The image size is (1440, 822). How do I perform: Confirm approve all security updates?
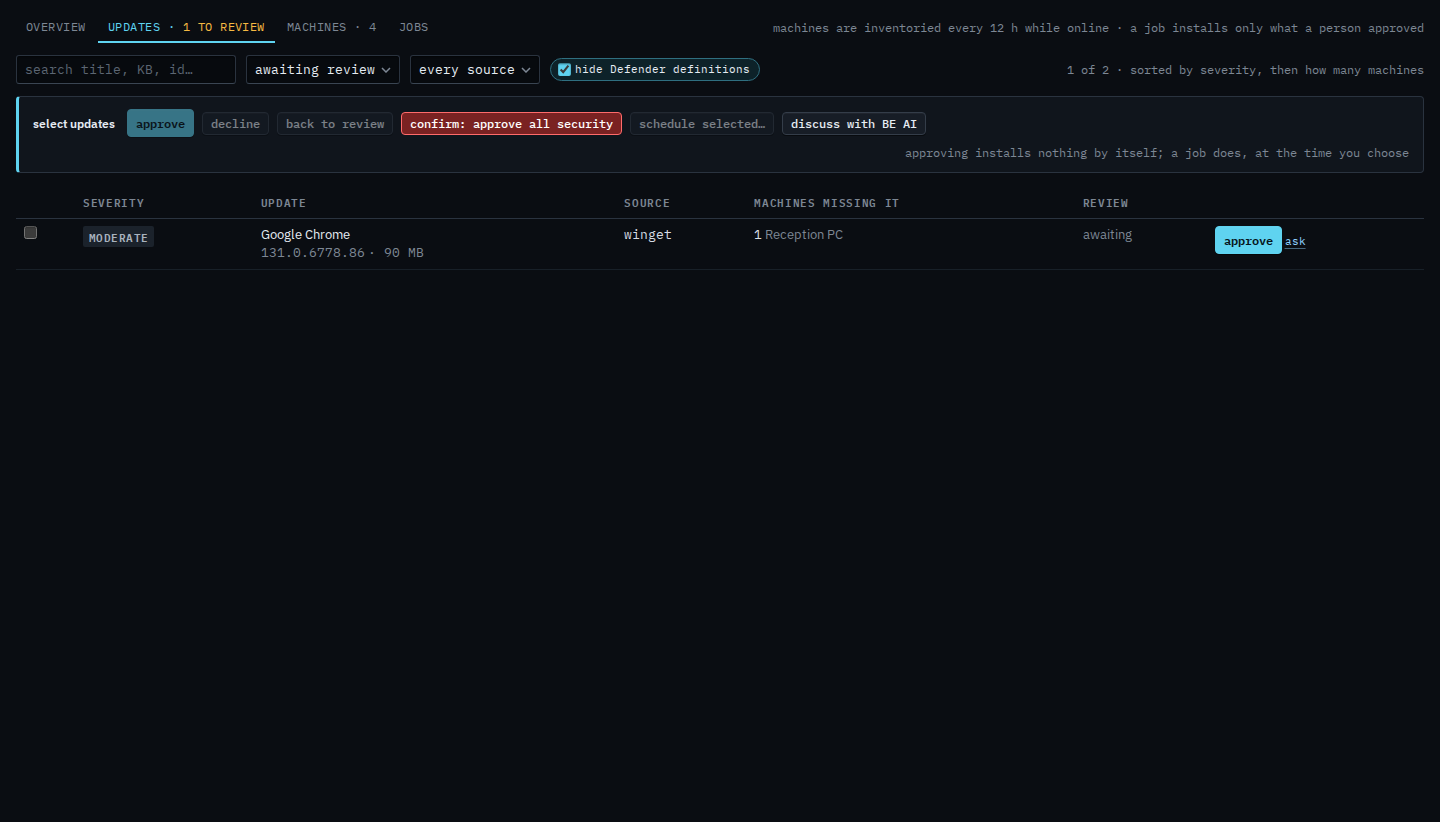[x=511, y=124]
